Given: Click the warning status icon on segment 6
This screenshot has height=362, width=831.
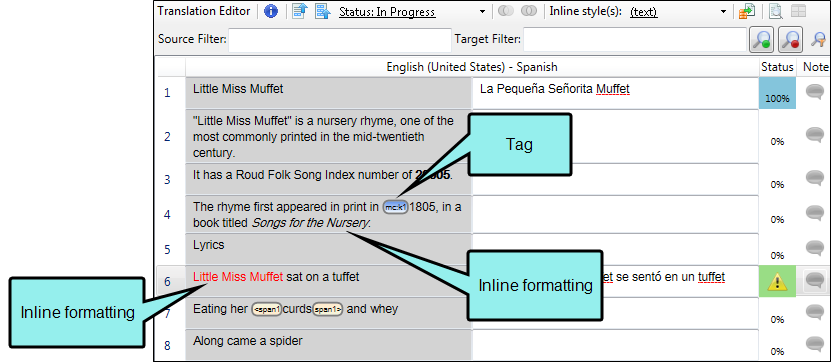Looking at the screenshot, I should pos(777,281).
